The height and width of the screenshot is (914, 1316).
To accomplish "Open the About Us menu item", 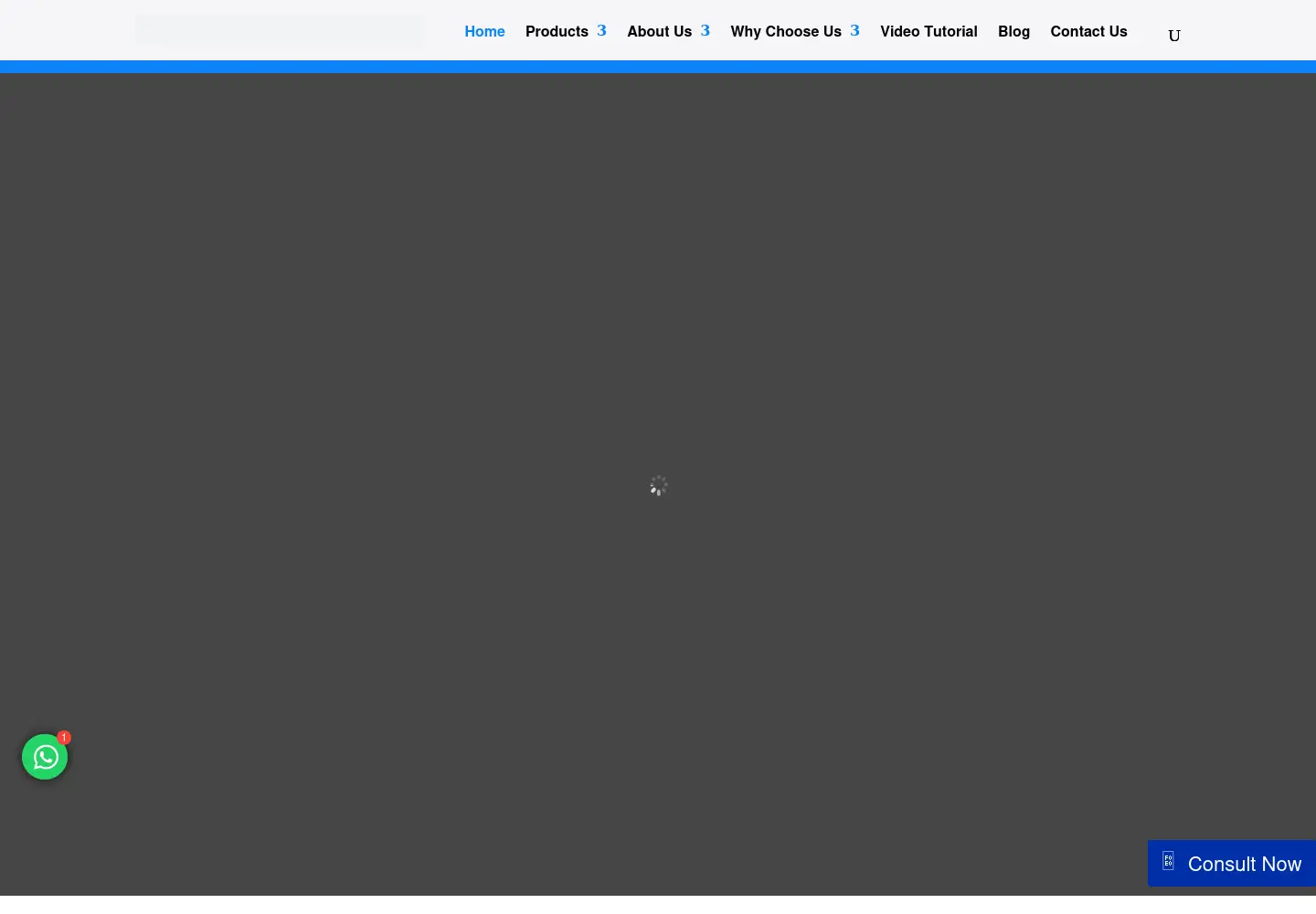I will (x=659, y=31).
